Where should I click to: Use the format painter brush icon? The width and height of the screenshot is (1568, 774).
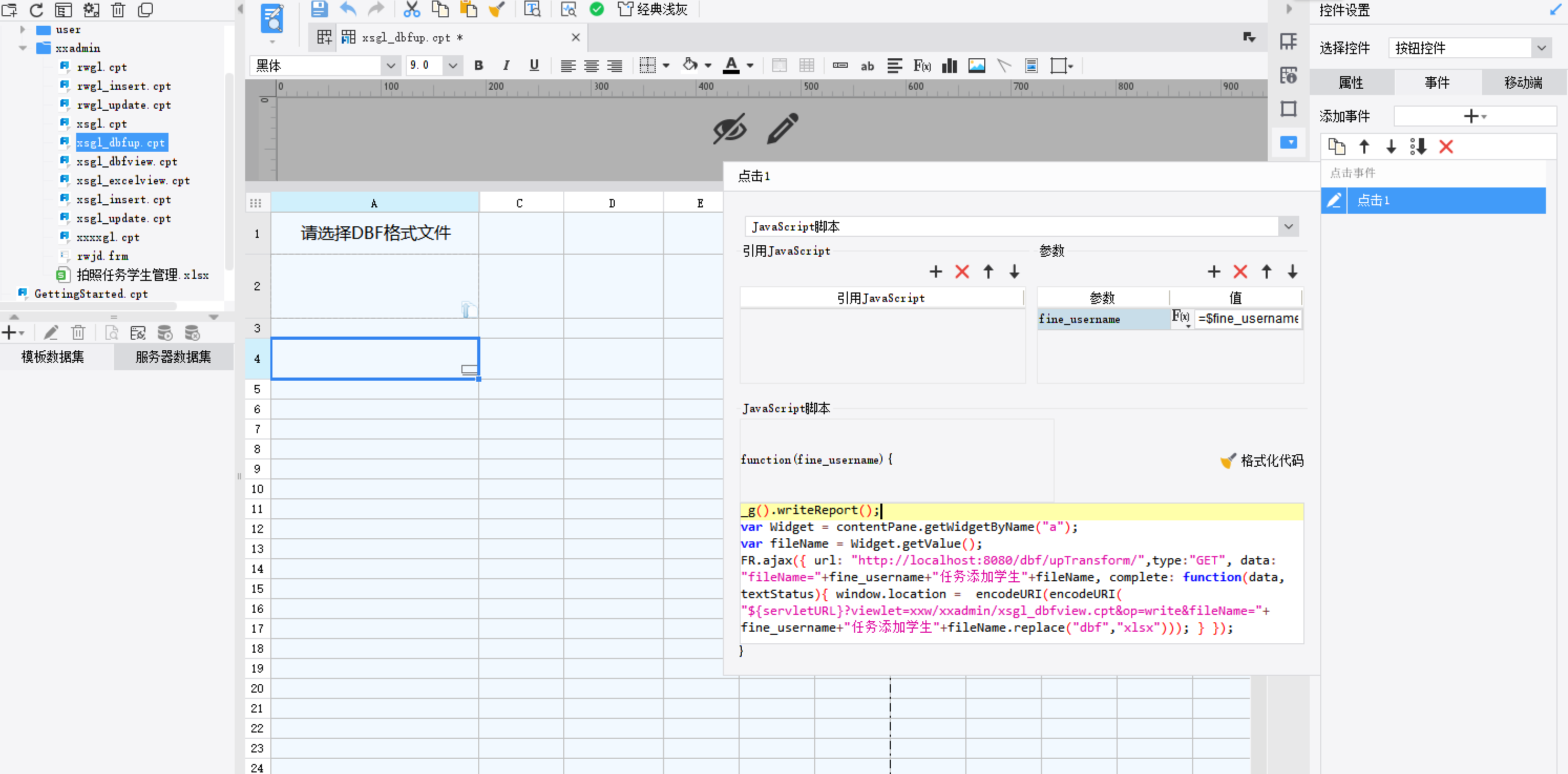tap(496, 9)
